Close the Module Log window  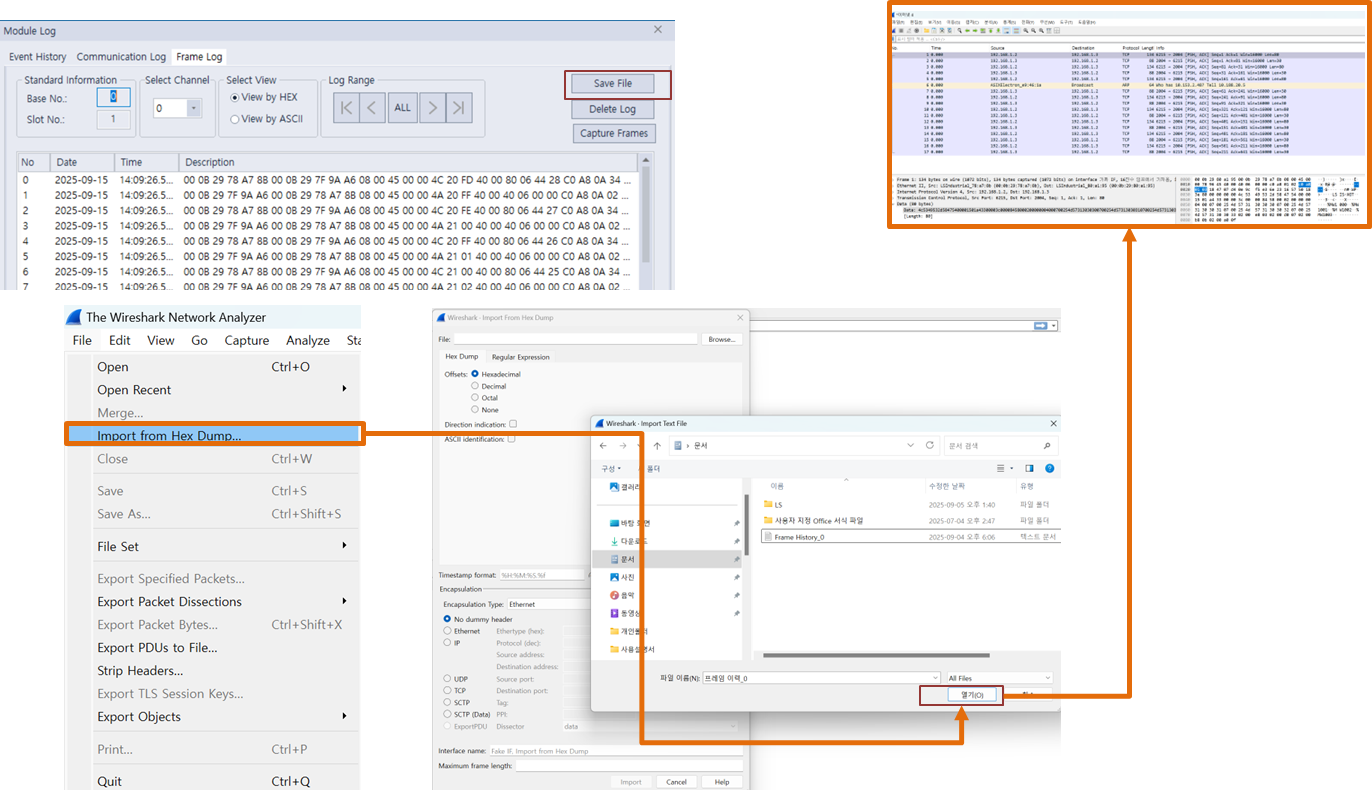tap(658, 30)
